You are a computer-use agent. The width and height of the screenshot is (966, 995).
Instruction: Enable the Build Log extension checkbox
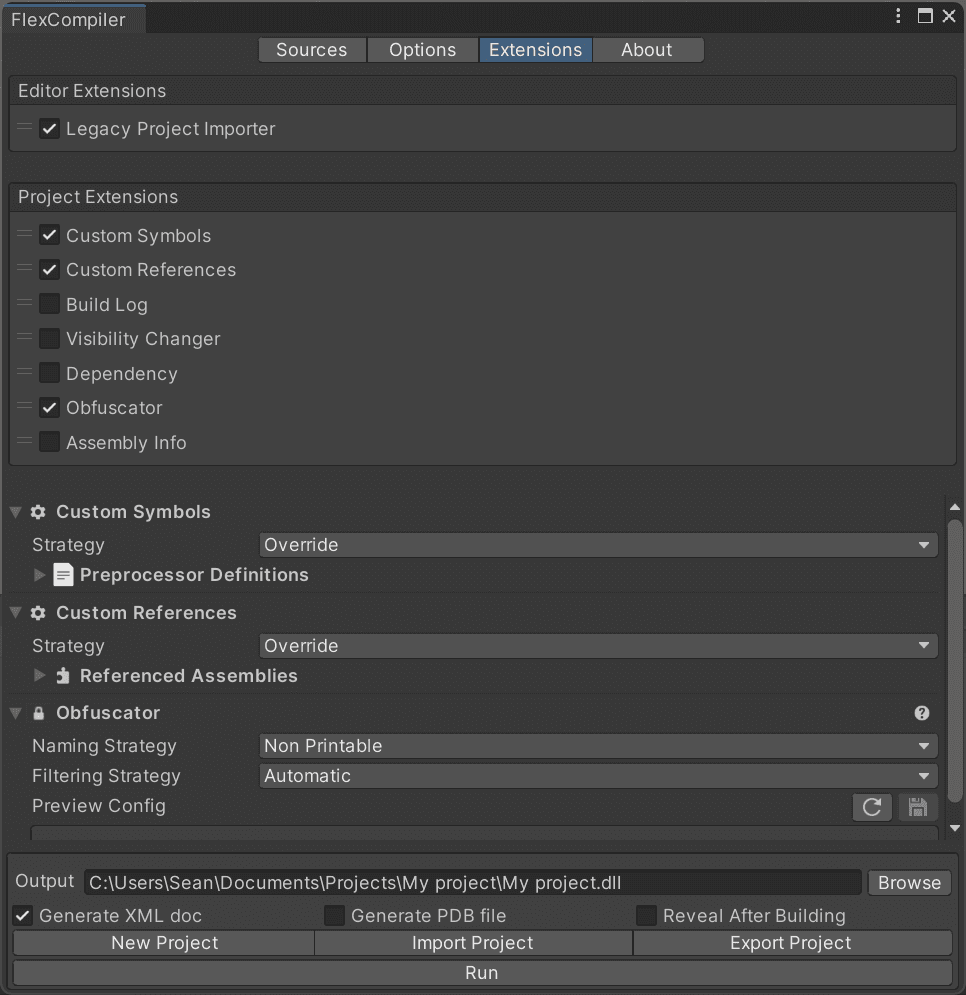[50, 304]
